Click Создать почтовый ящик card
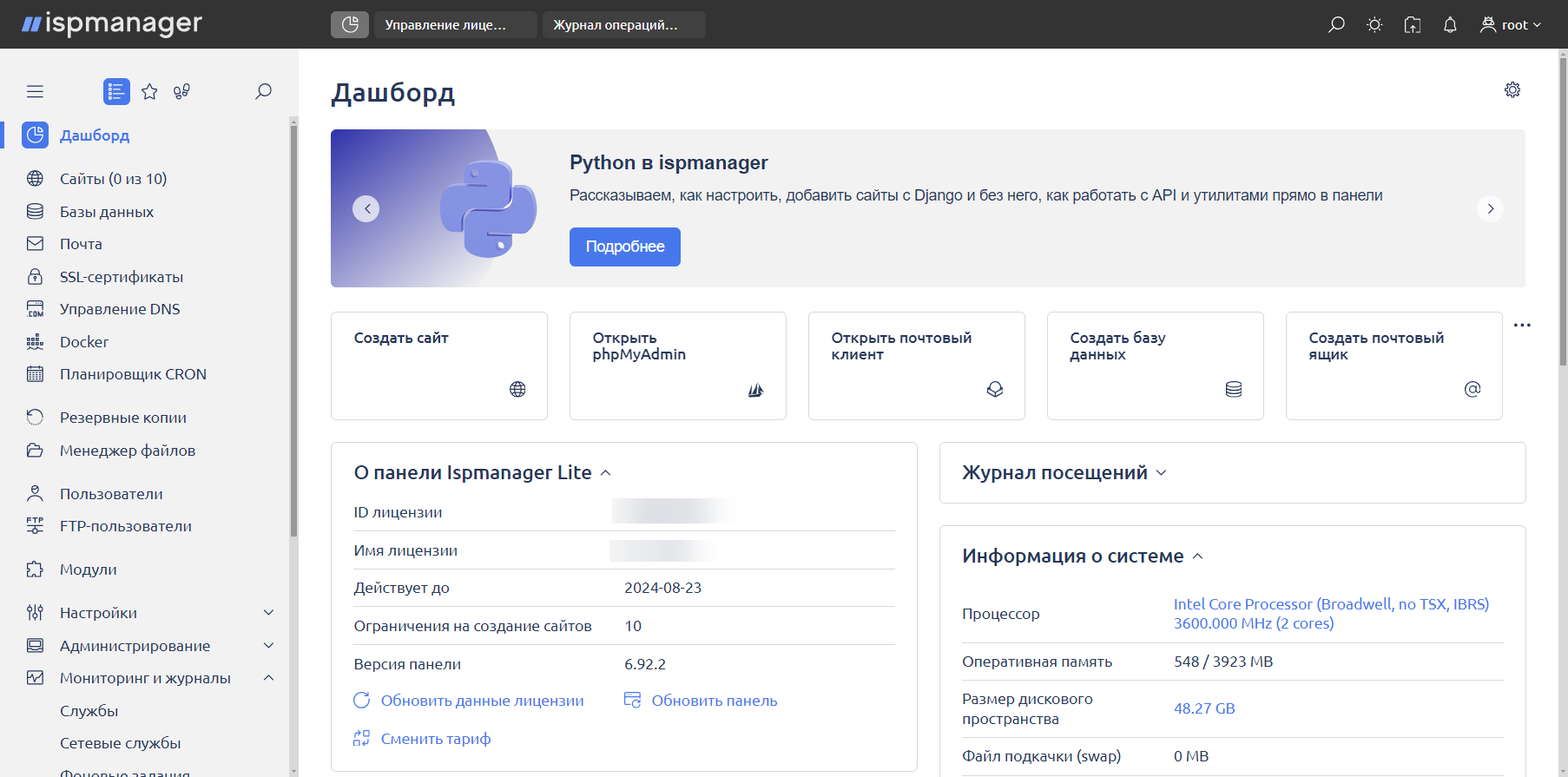 pyautogui.click(x=1394, y=365)
